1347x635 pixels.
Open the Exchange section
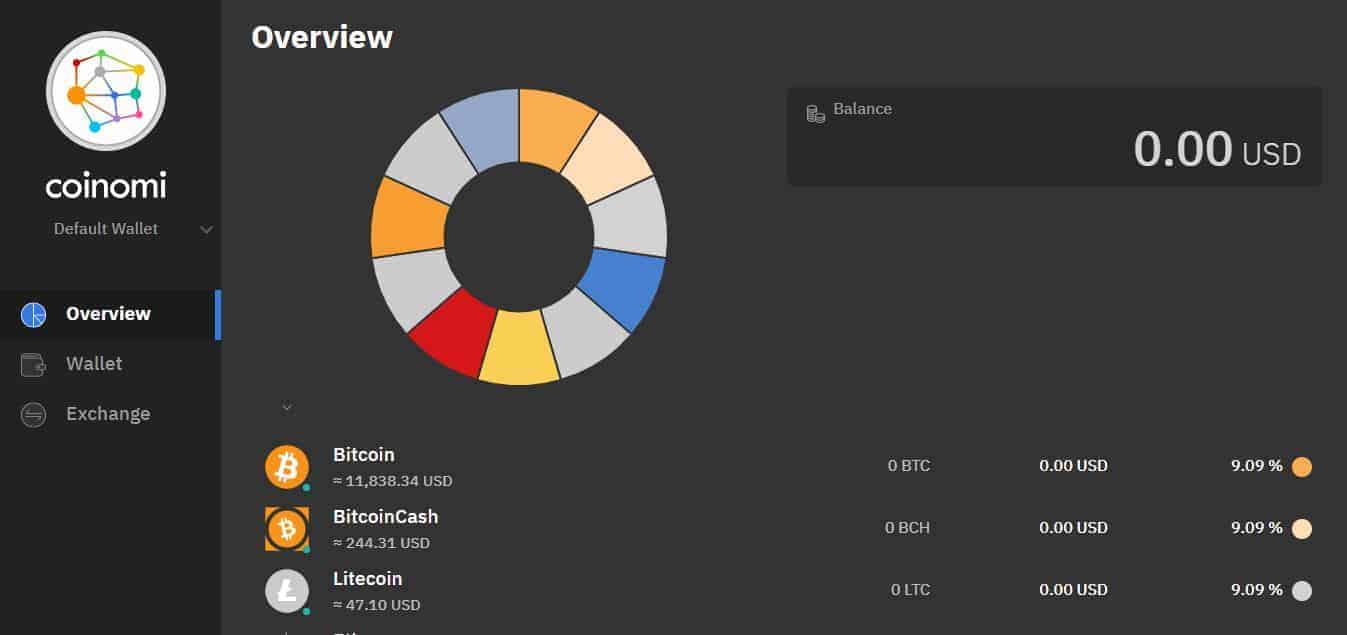(108, 414)
